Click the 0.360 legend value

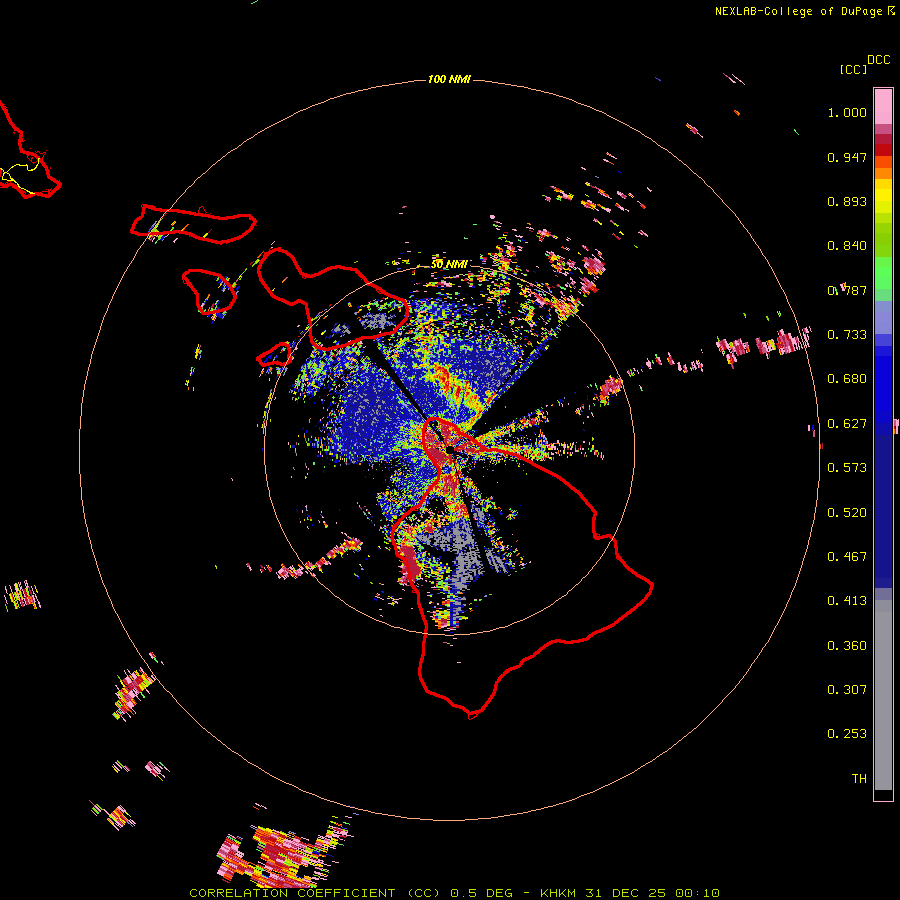click(847, 646)
